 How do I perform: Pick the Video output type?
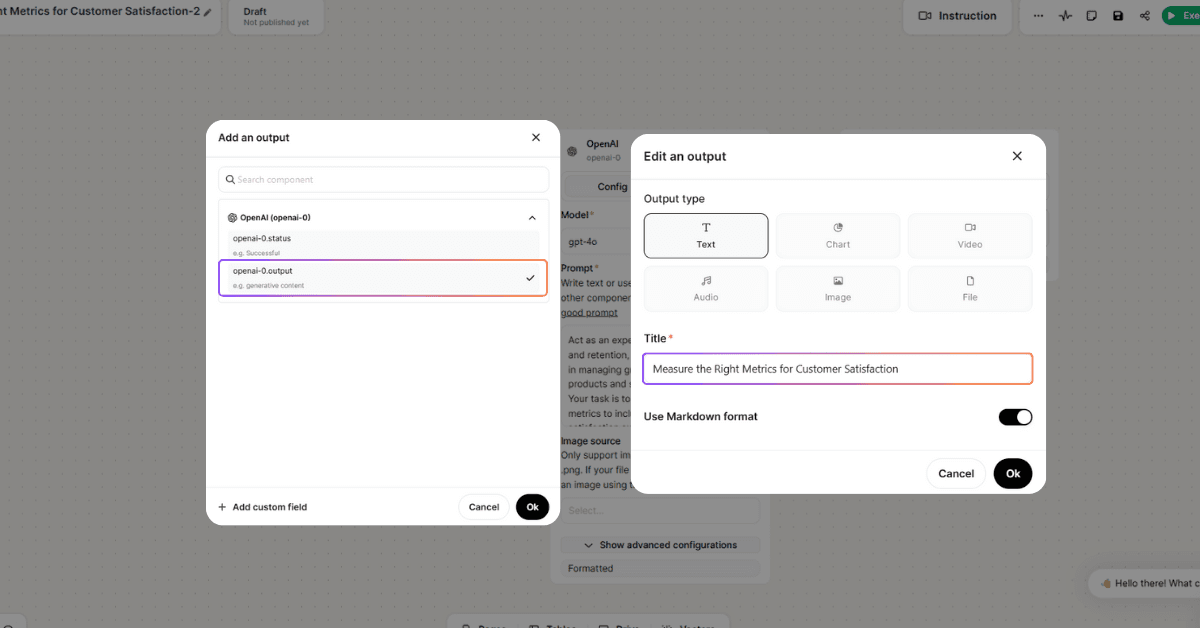pos(969,236)
